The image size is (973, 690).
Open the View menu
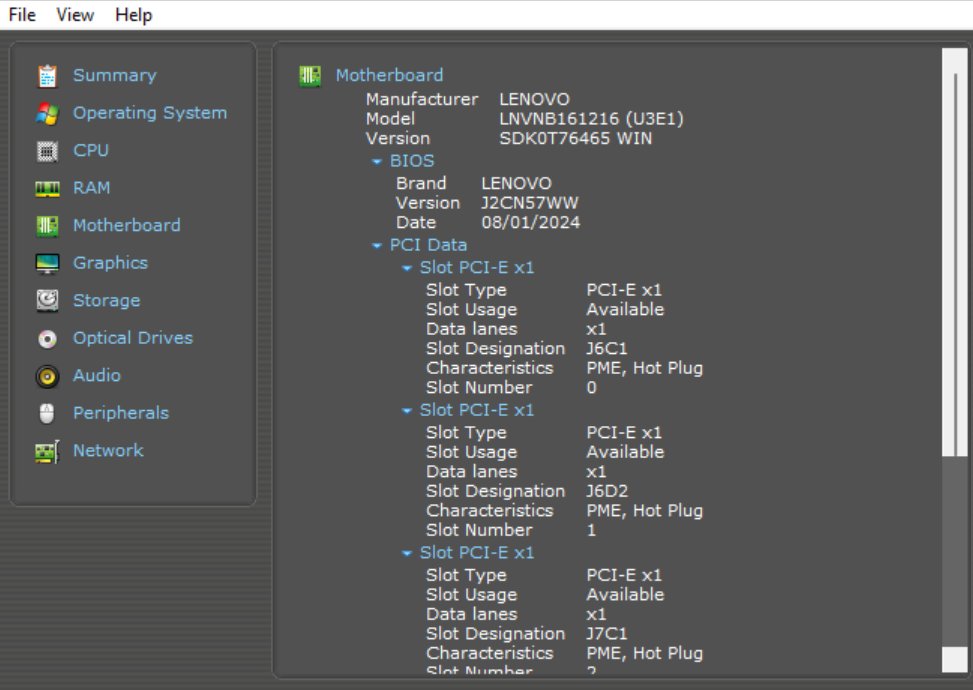(x=75, y=14)
